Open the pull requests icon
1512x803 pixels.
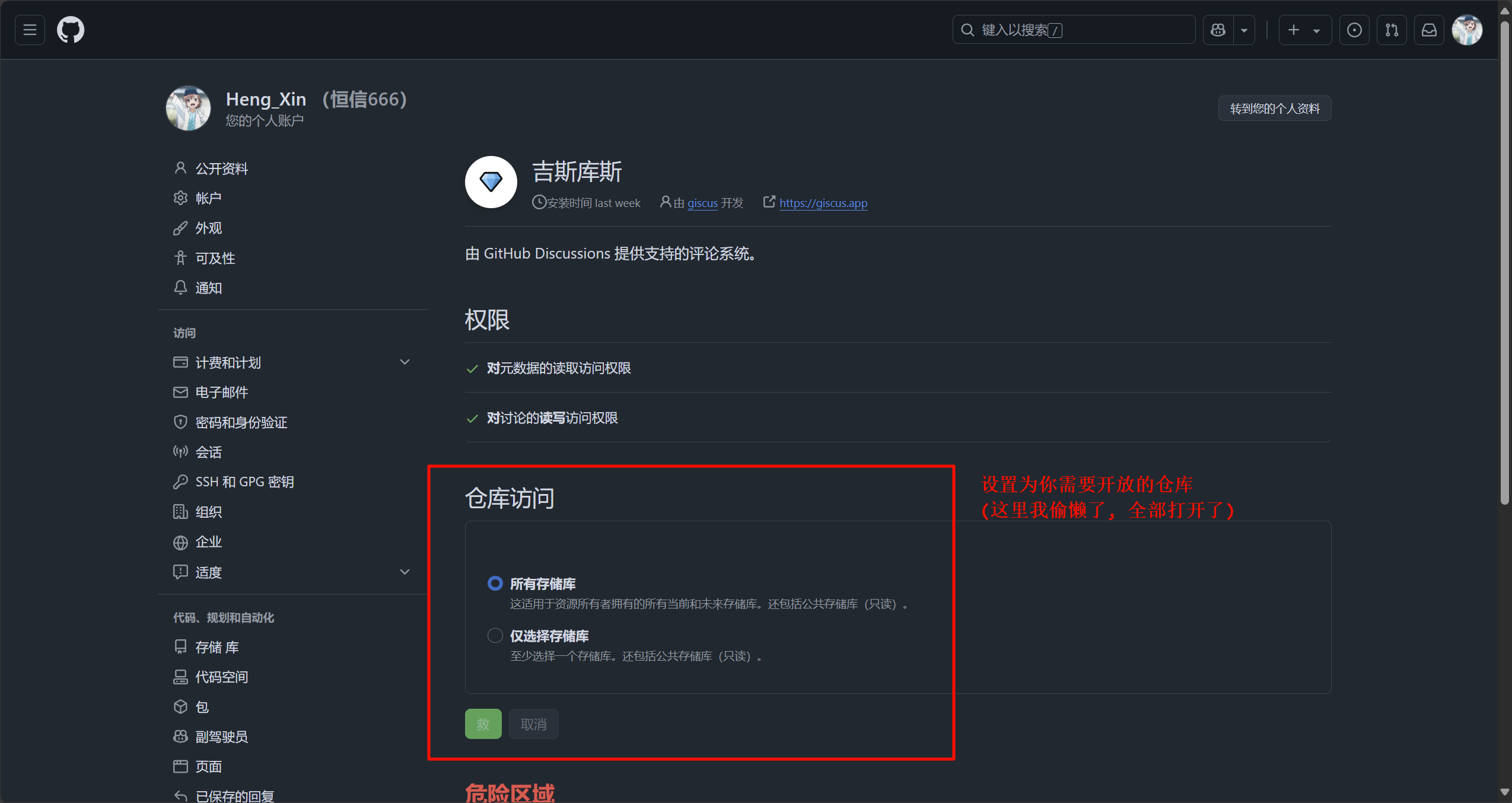(1392, 30)
